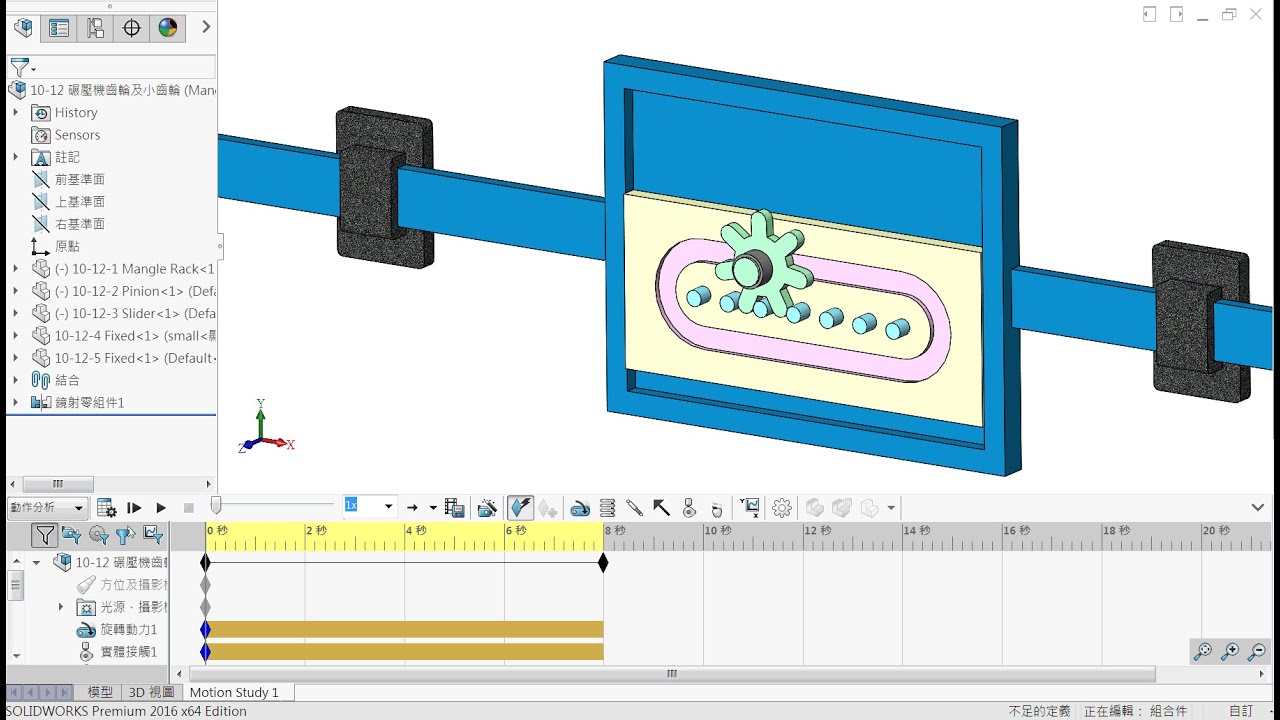Click the Stop playback button
1280x720 pixels.
click(188, 508)
